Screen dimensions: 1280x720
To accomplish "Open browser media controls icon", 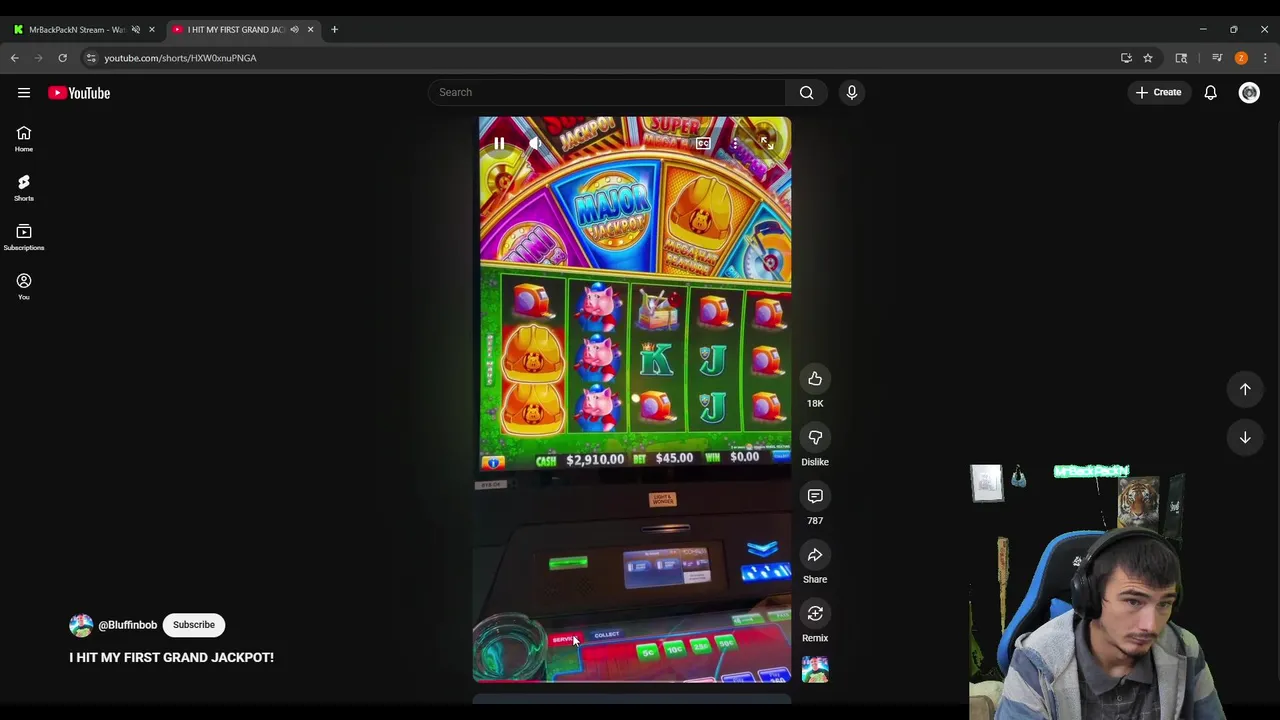I will pyautogui.click(x=1217, y=58).
